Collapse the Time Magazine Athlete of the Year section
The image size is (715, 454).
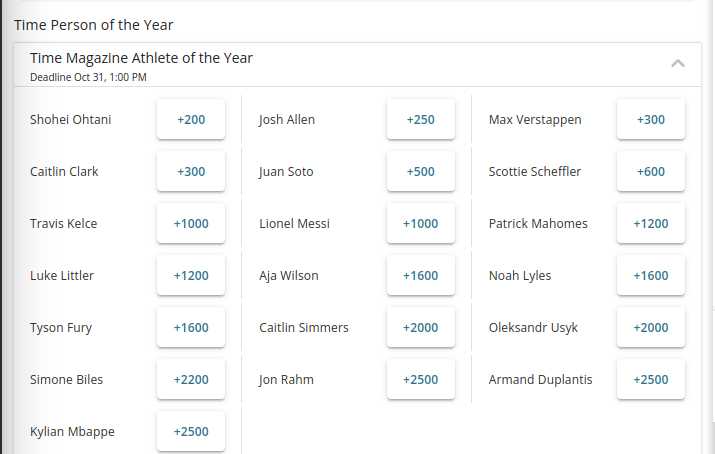678,64
